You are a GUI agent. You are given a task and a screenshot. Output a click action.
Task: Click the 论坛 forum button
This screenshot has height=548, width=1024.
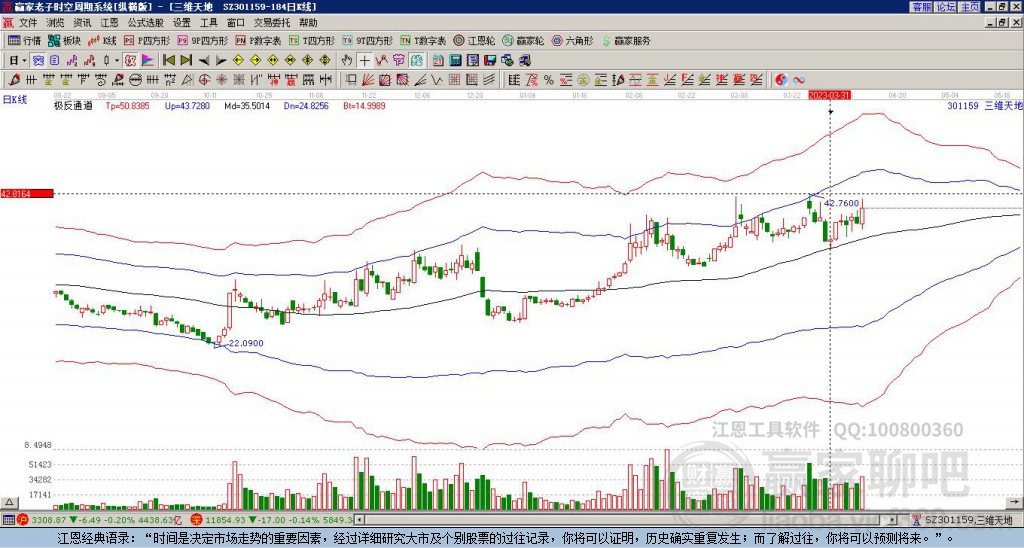point(946,6)
